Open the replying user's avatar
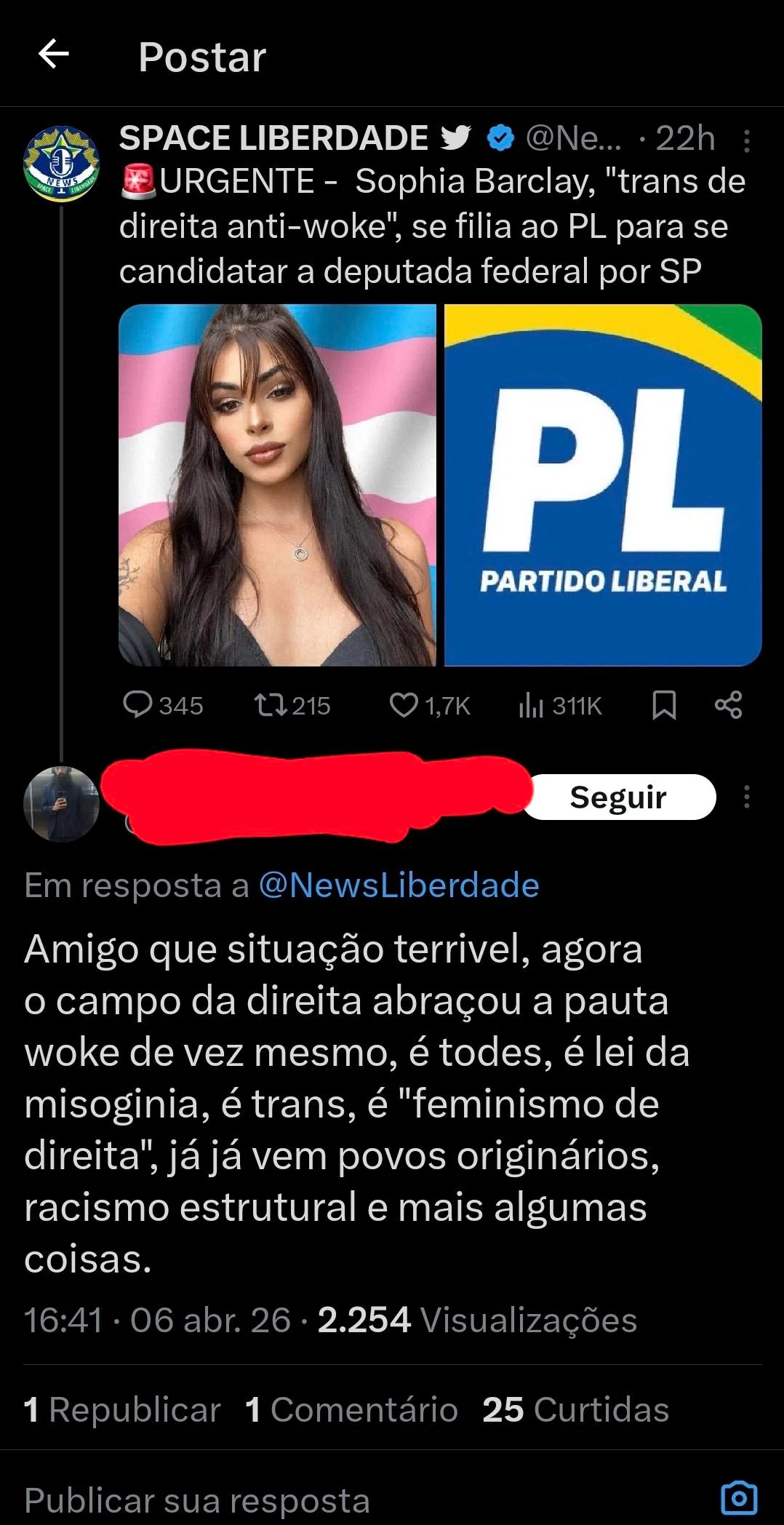The height and width of the screenshot is (1525, 784). [61, 804]
